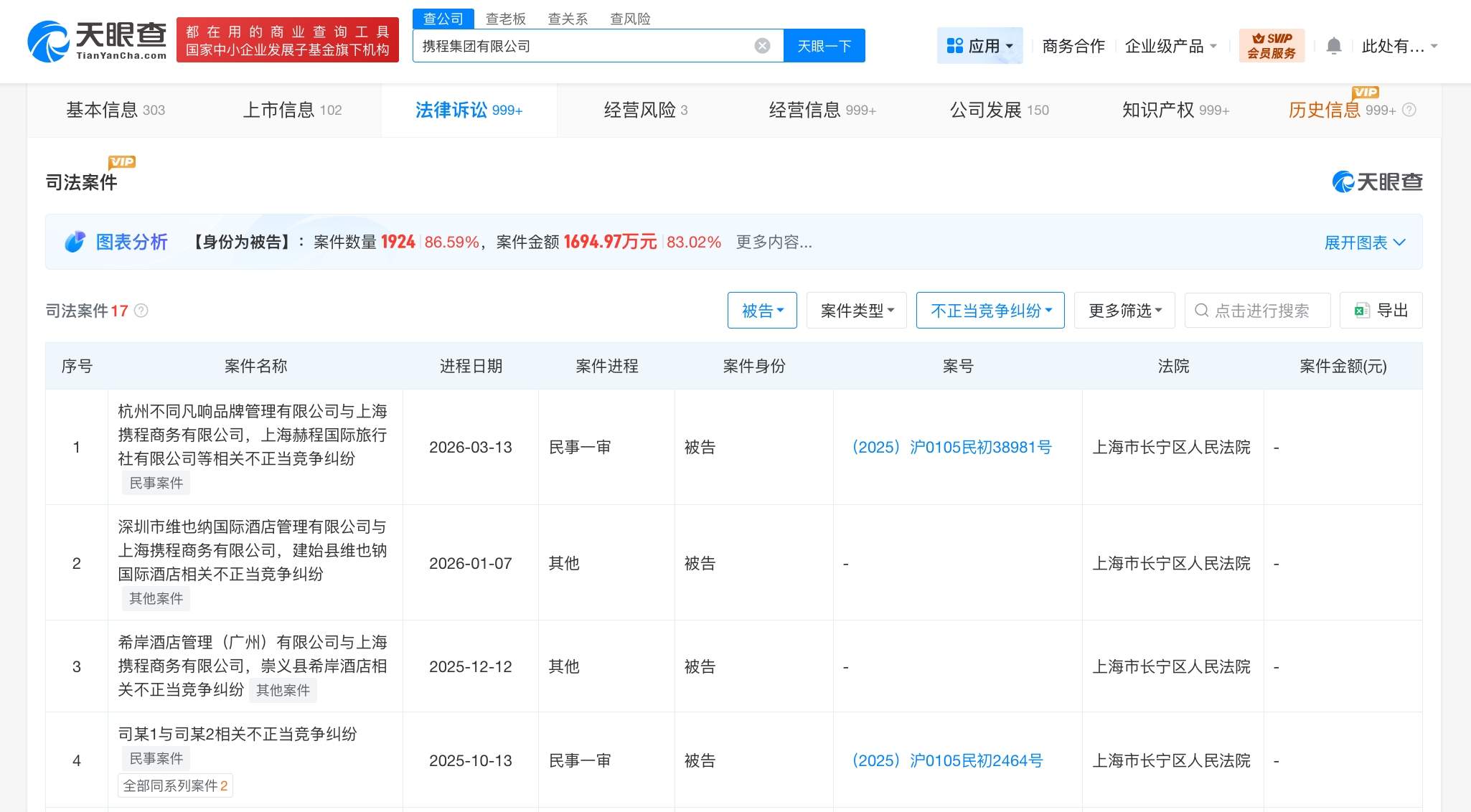
Task: Clear the search box with X icon
Action: 762,46
